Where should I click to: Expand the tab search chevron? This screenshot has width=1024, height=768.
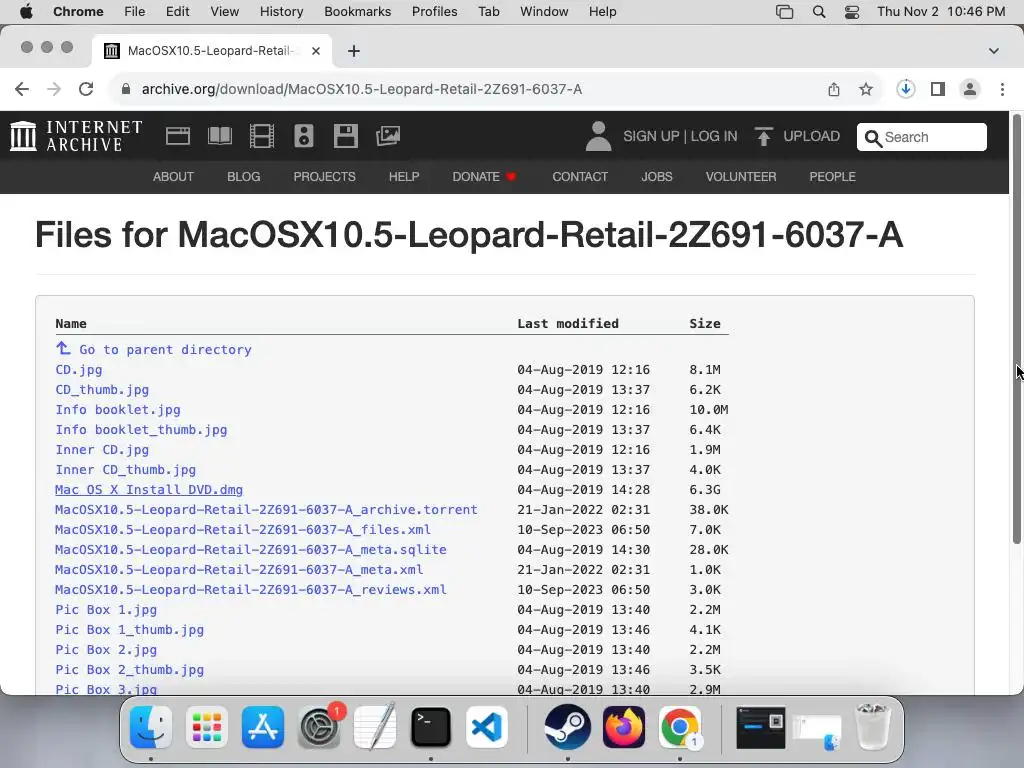pyautogui.click(x=994, y=51)
